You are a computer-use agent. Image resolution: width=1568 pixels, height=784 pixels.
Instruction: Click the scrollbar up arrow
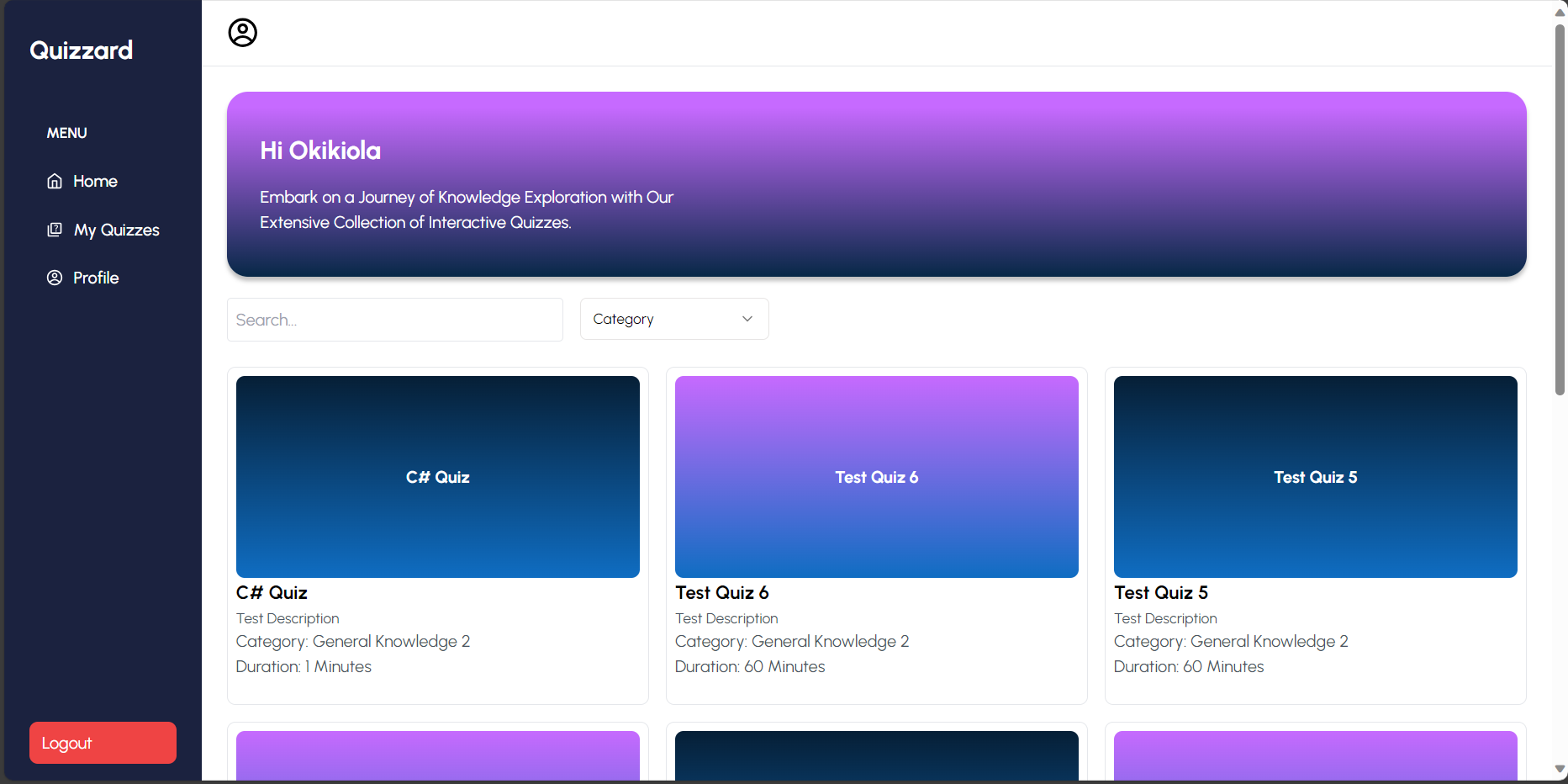(x=1560, y=12)
